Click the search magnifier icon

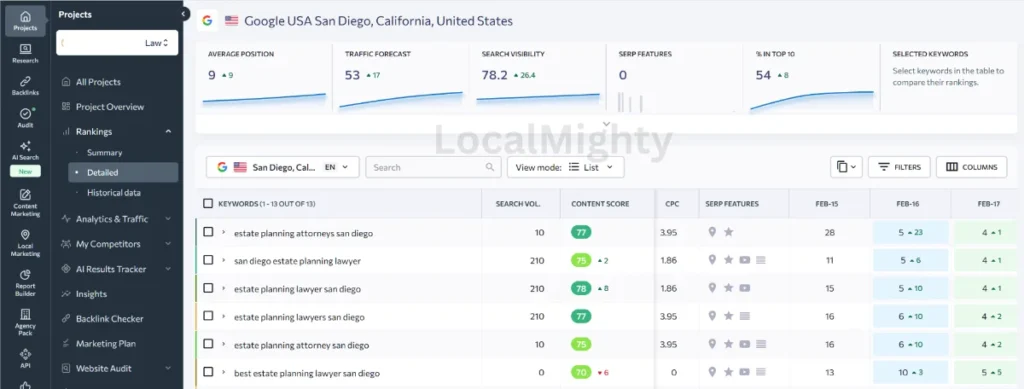coord(490,167)
